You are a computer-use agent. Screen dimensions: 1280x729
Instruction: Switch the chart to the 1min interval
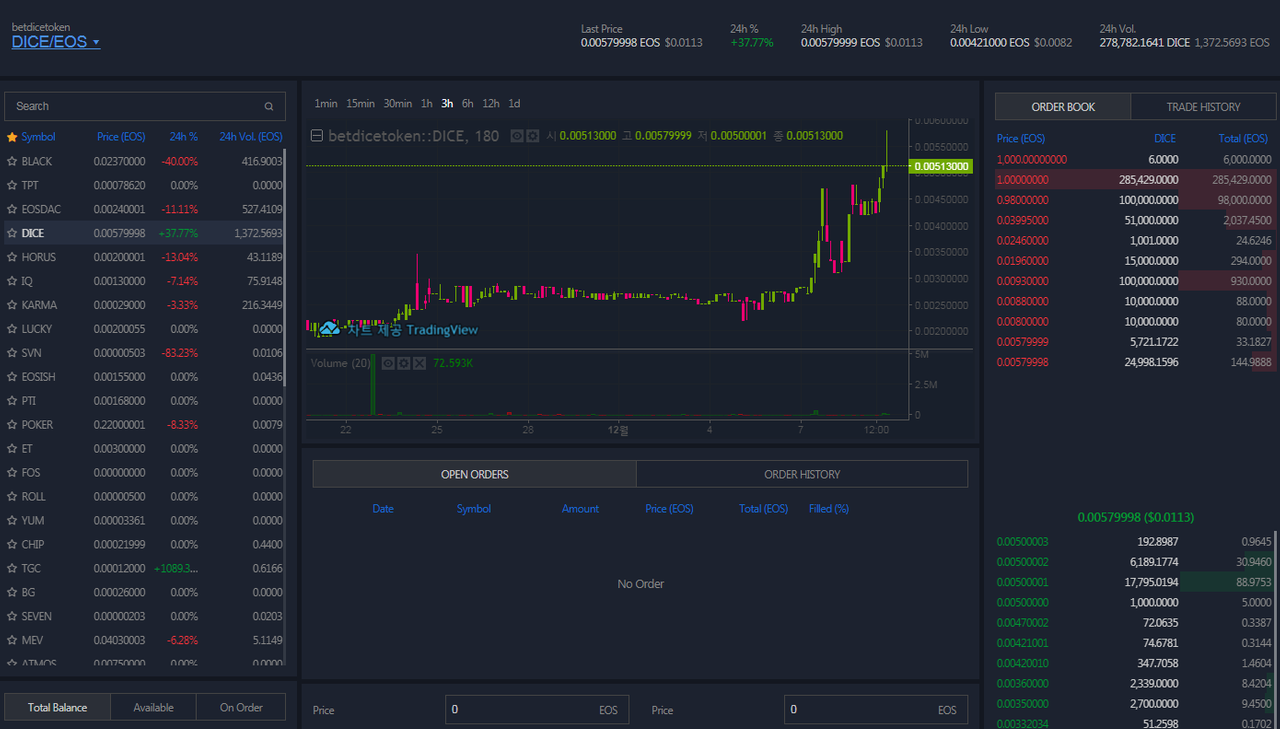pos(326,104)
